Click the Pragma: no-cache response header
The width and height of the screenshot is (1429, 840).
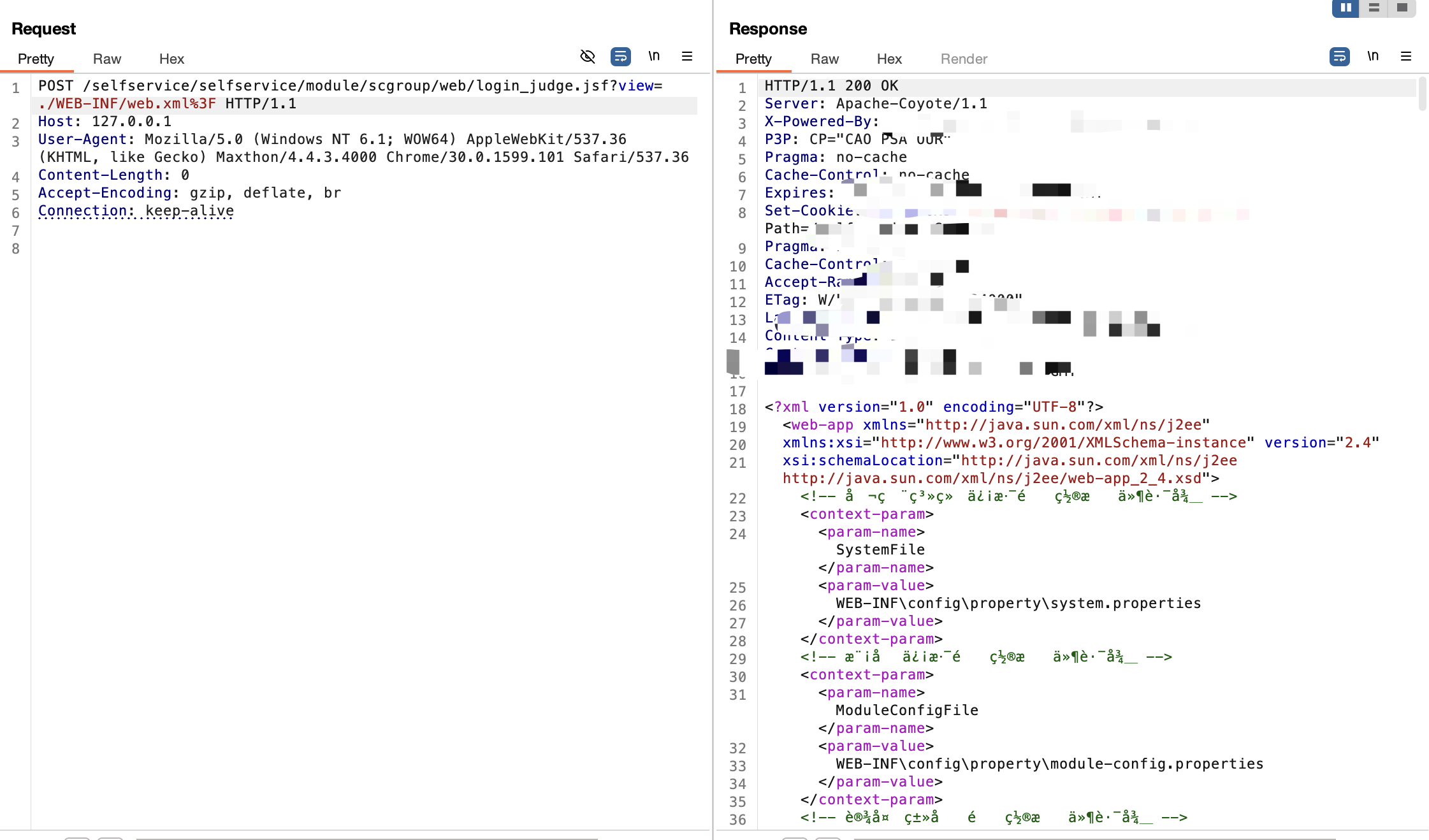[x=836, y=157]
